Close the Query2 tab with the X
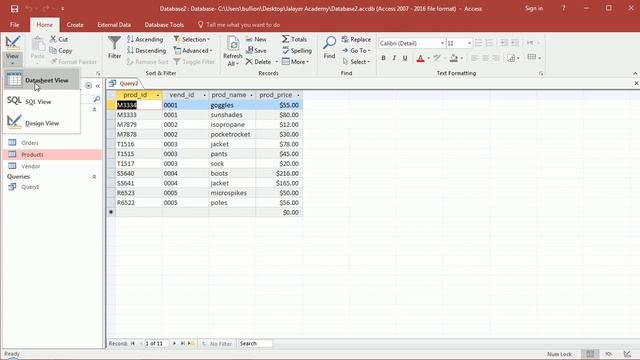640x360 pixels. (x=636, y=83)
